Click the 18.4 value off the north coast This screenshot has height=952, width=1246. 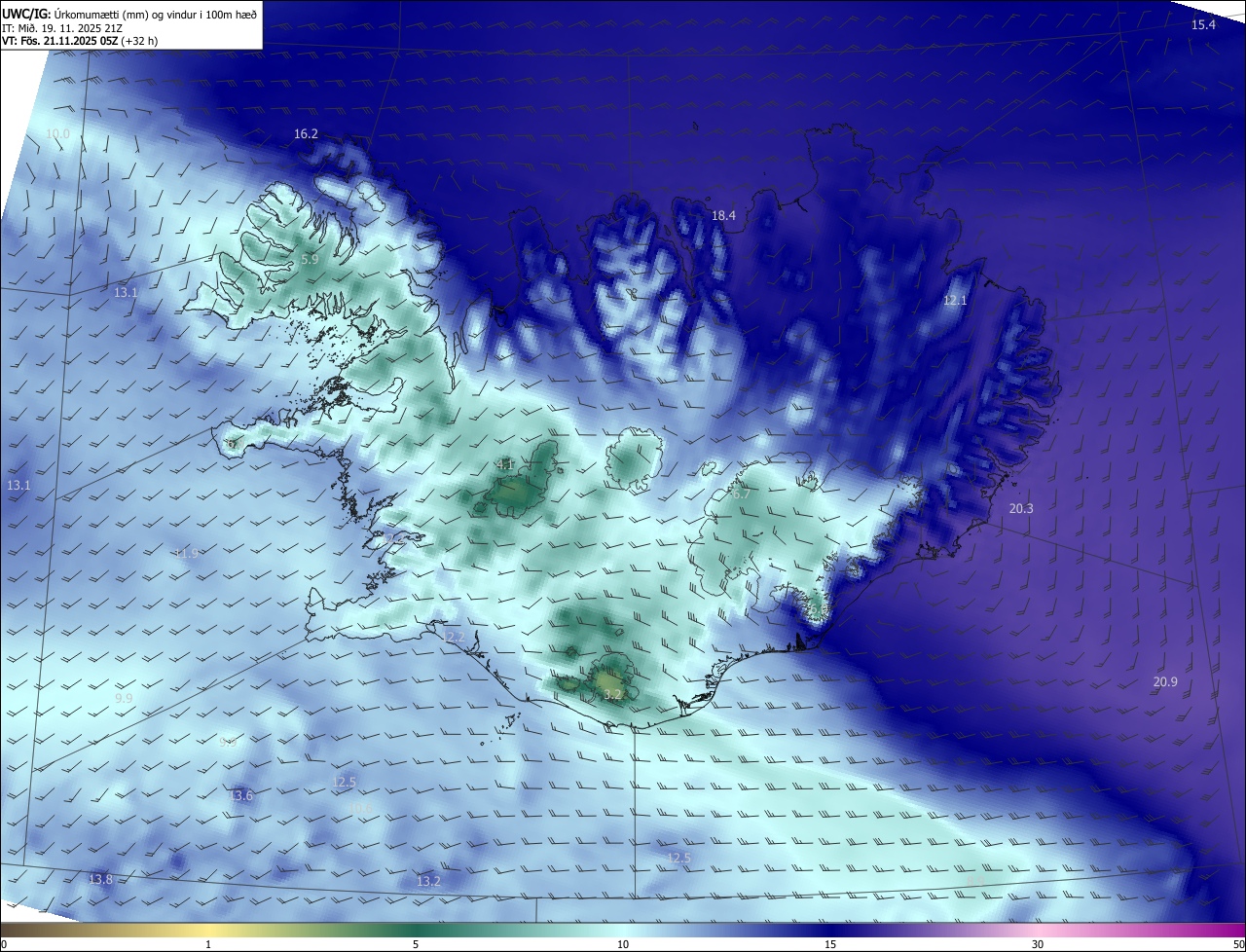pyautogui.click(x=723, y=215)
